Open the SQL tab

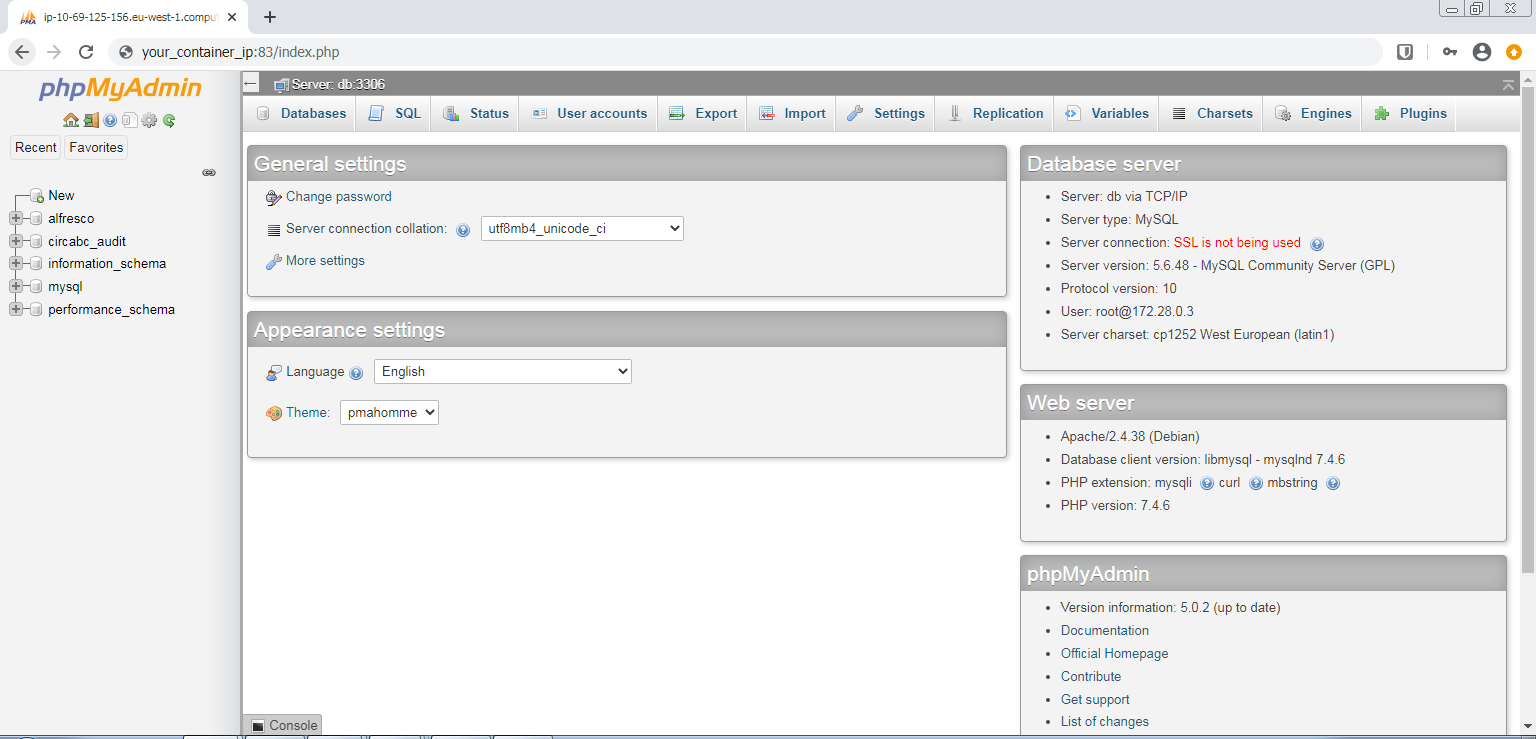point(395,114)
